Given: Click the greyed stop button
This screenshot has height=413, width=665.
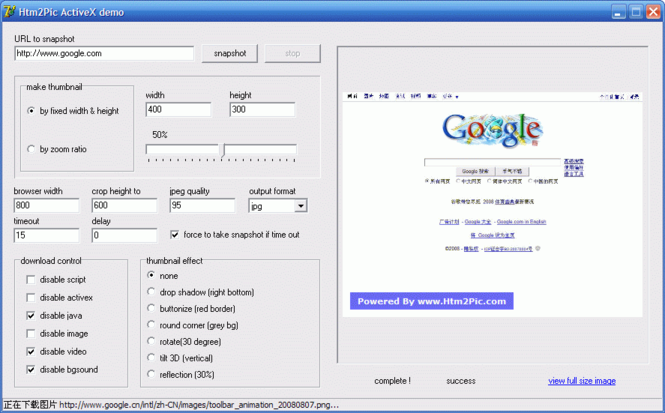Looking at the screenshot, I should coord(293,53).
